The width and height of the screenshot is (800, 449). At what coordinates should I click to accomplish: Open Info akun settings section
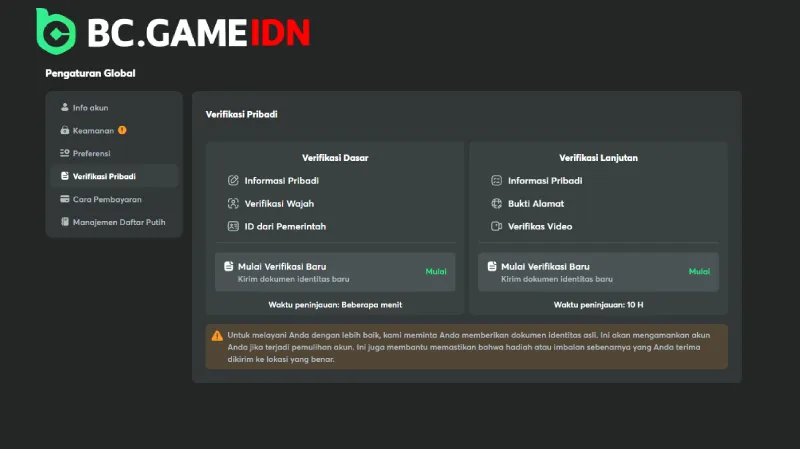[x=114, y=108]
